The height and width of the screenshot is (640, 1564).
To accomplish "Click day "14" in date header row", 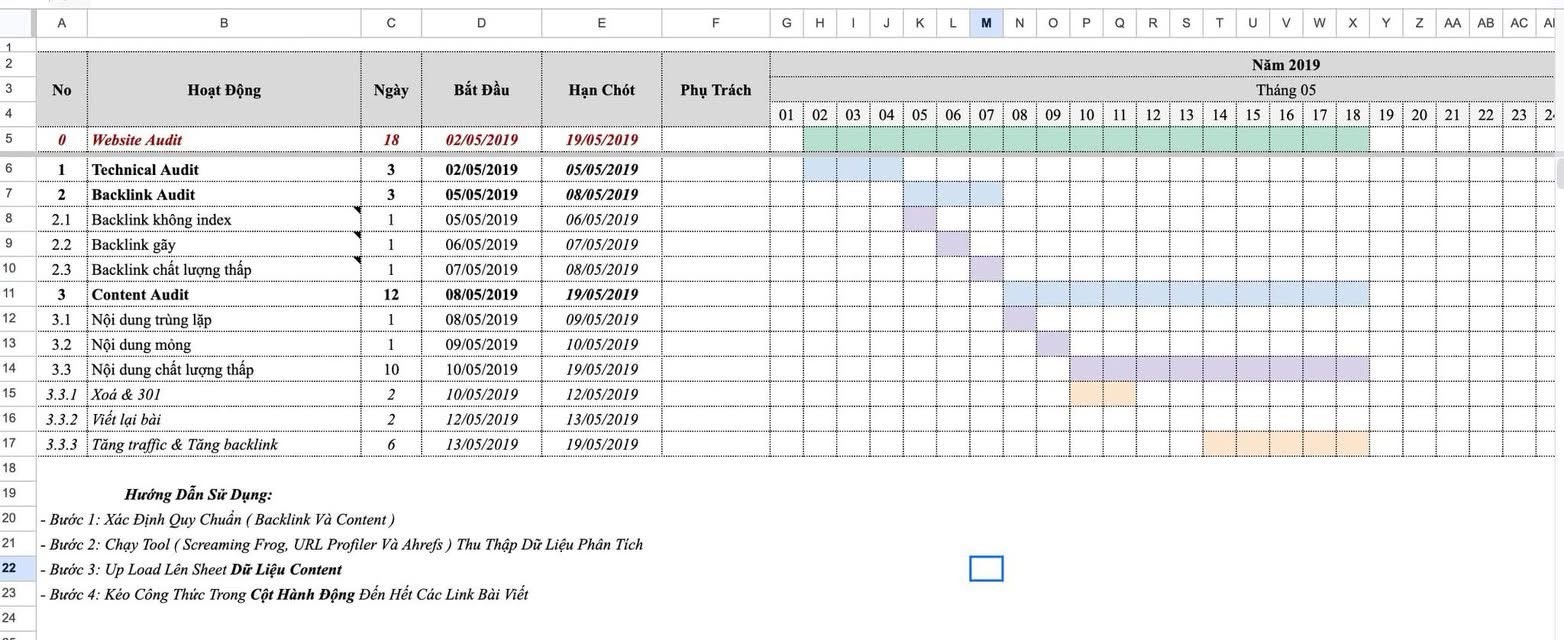I will (1219, 116).
